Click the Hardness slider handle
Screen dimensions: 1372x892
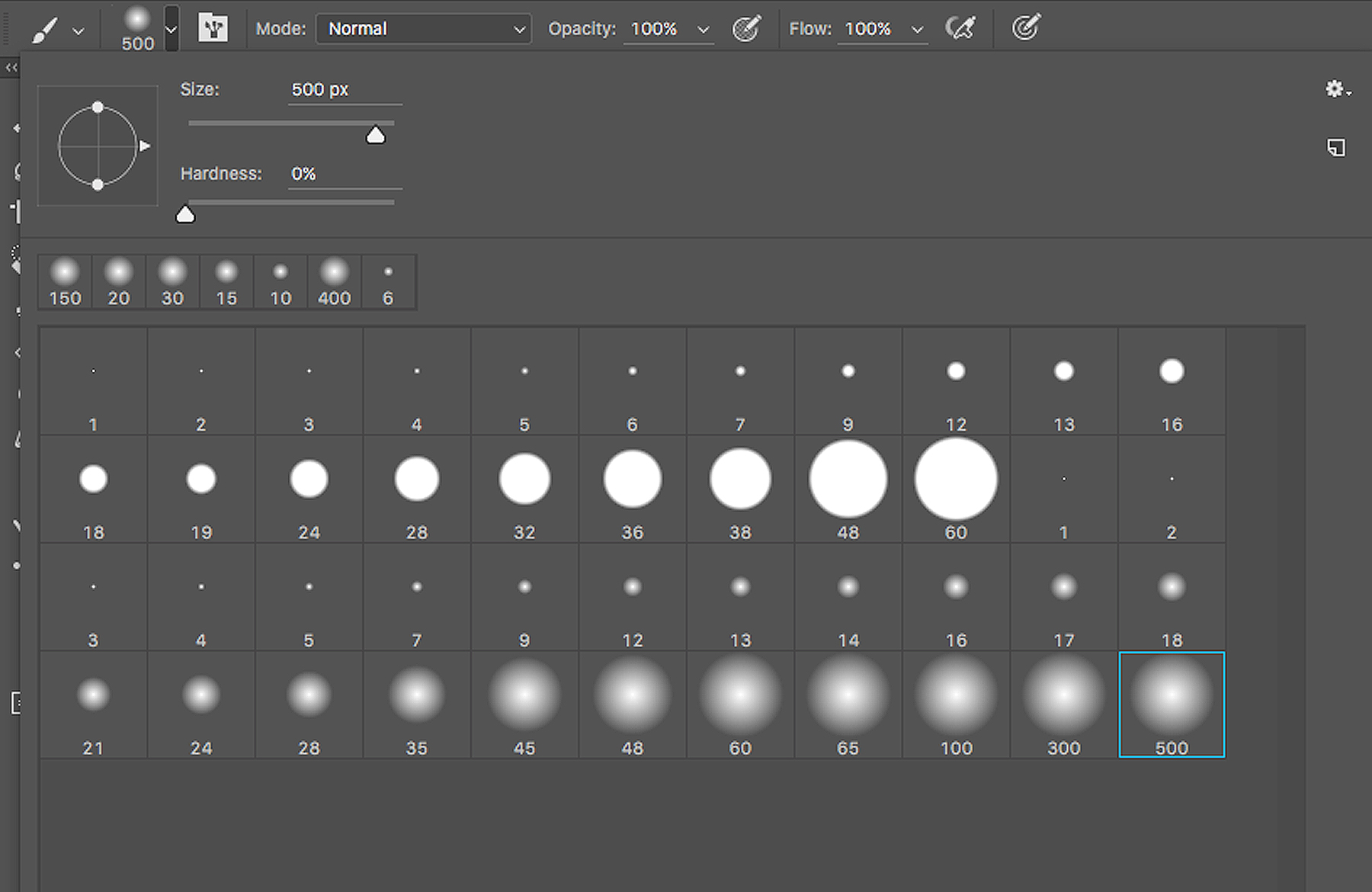pos(185,215)
